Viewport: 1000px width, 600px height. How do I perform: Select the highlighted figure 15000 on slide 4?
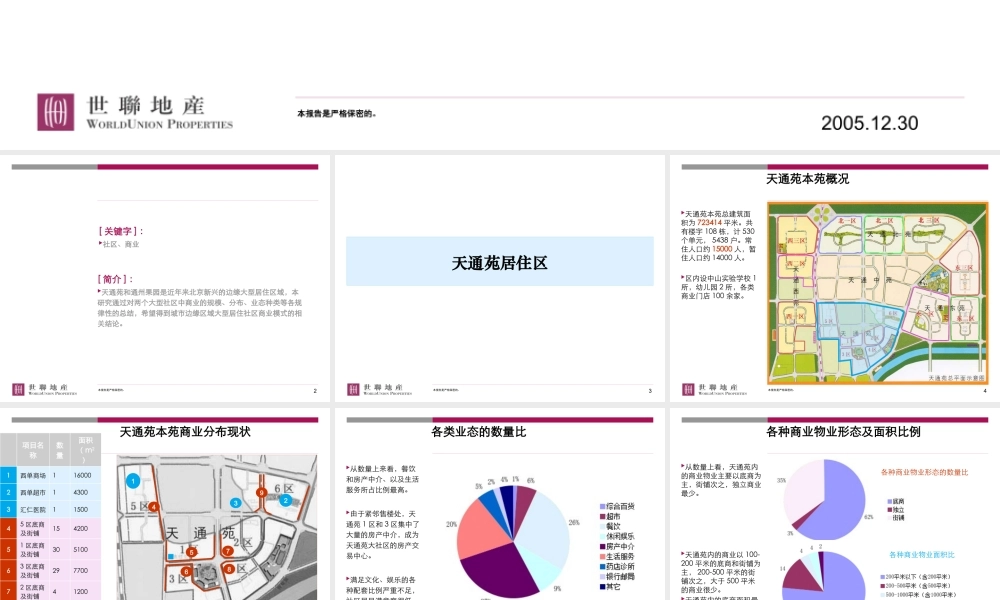722,249
